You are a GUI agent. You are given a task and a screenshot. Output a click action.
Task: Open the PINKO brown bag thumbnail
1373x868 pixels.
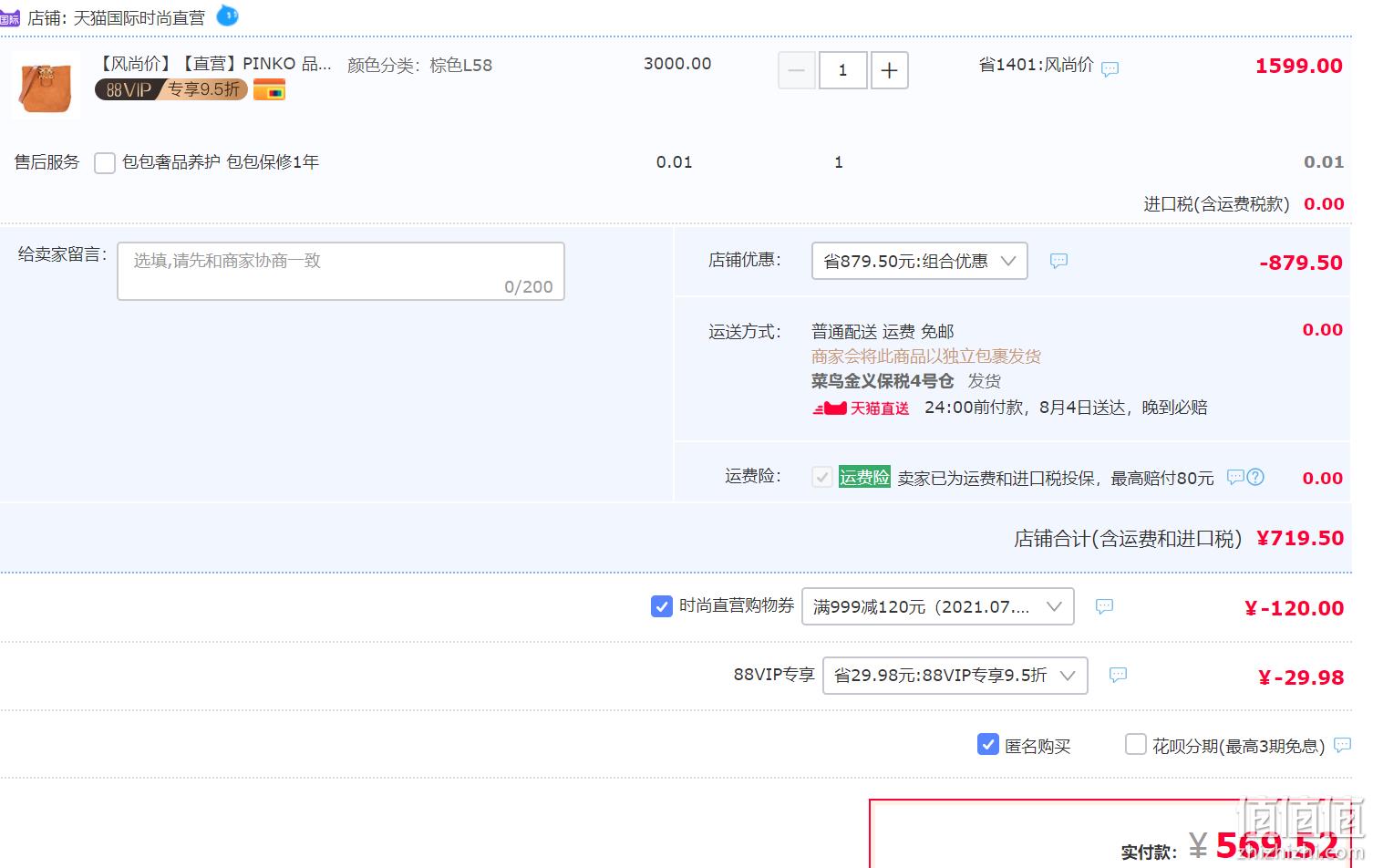(x=46, y=86)
